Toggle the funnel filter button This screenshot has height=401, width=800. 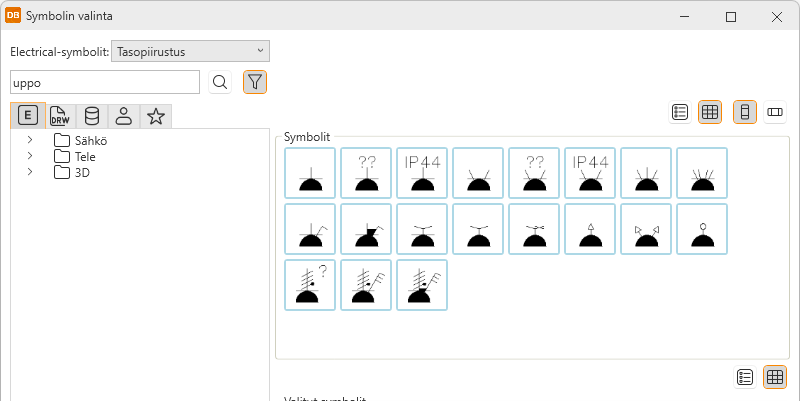[255, 82]
